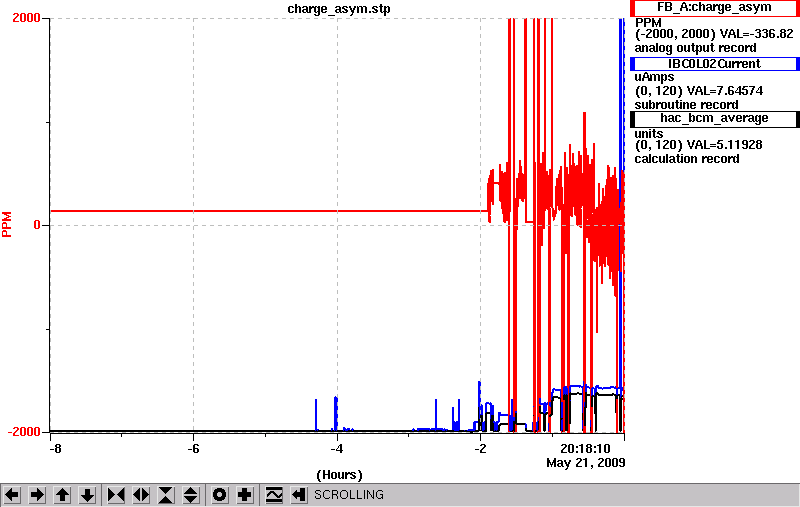800x507 pixels.
Task: Click the 20:18:10 timestamp on axis
Action: (585, 449)
